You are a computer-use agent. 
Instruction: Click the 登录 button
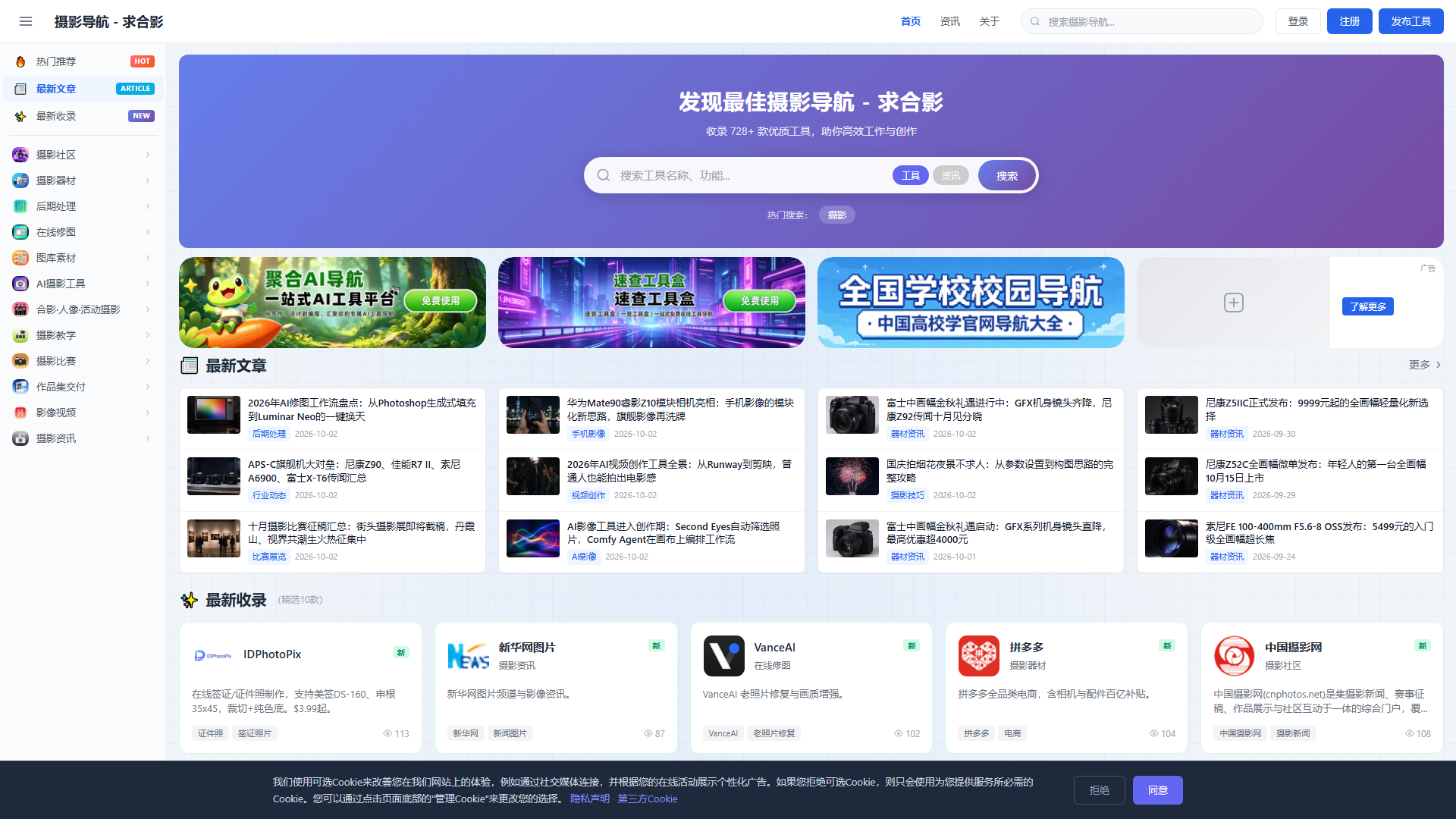(x=1298, y=21)
